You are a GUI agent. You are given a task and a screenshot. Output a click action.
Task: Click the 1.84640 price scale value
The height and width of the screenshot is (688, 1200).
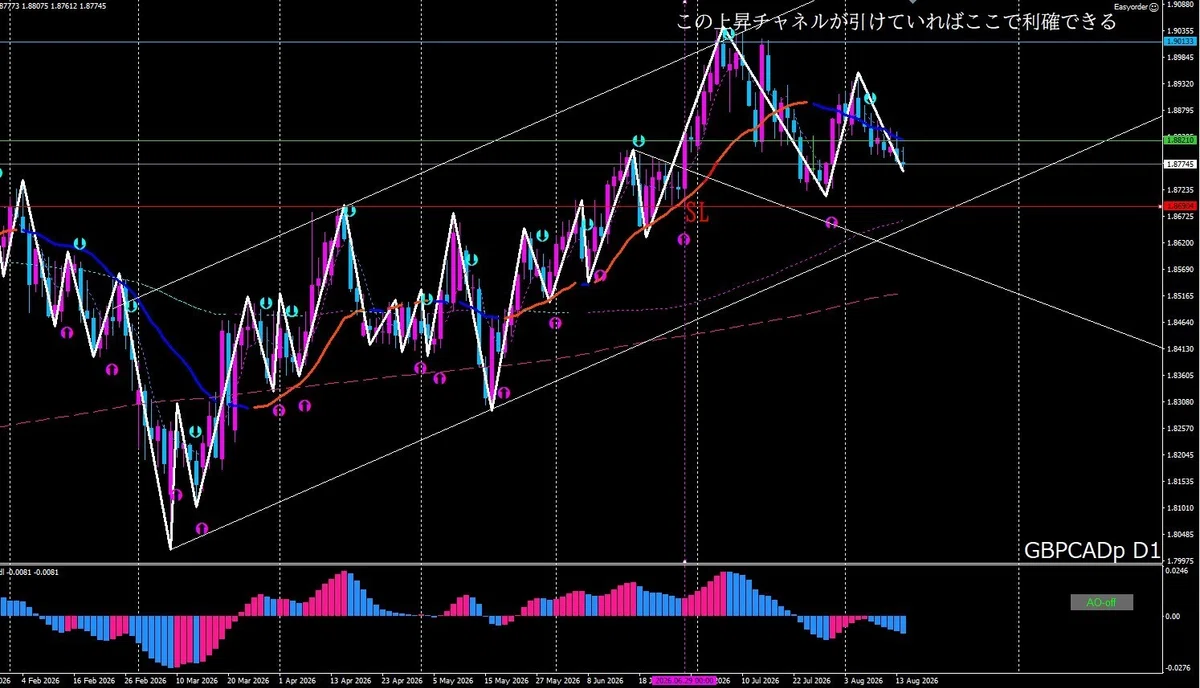click(x=1180, y=322)
